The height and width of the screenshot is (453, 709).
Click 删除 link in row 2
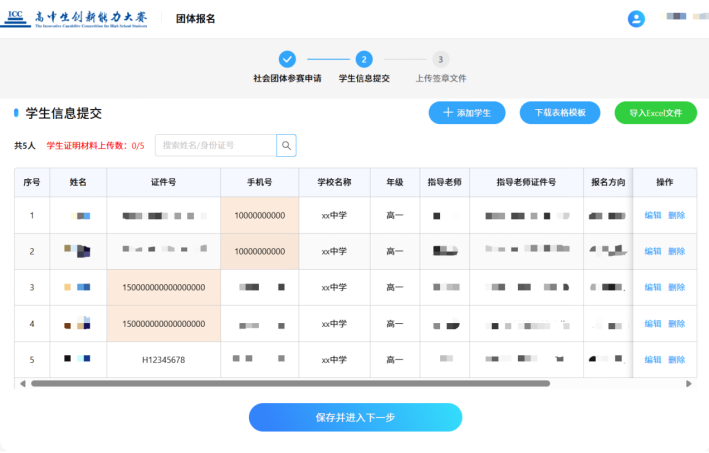(677, 251)
